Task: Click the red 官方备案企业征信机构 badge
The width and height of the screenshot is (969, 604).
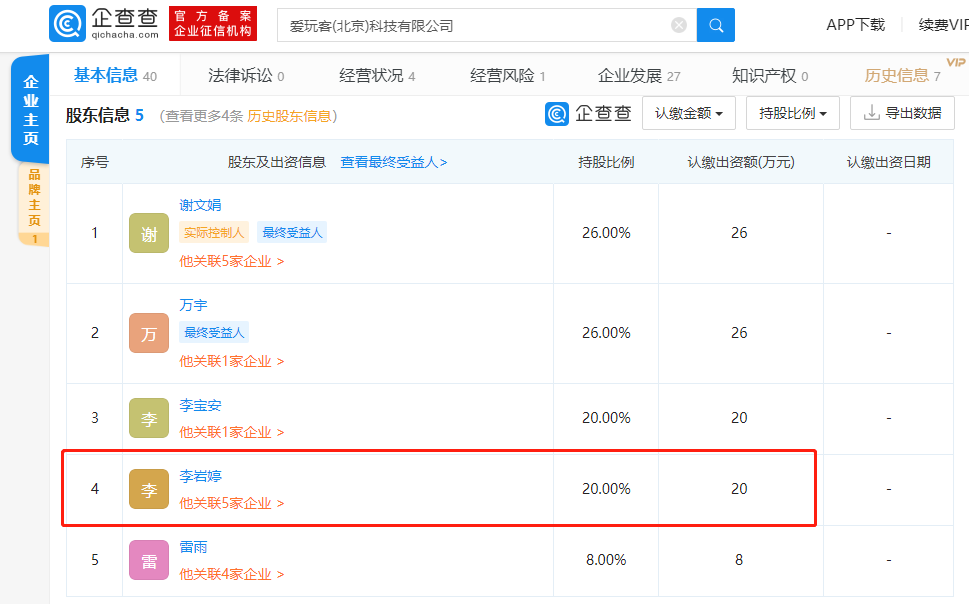Action: (x=213, y=24)
